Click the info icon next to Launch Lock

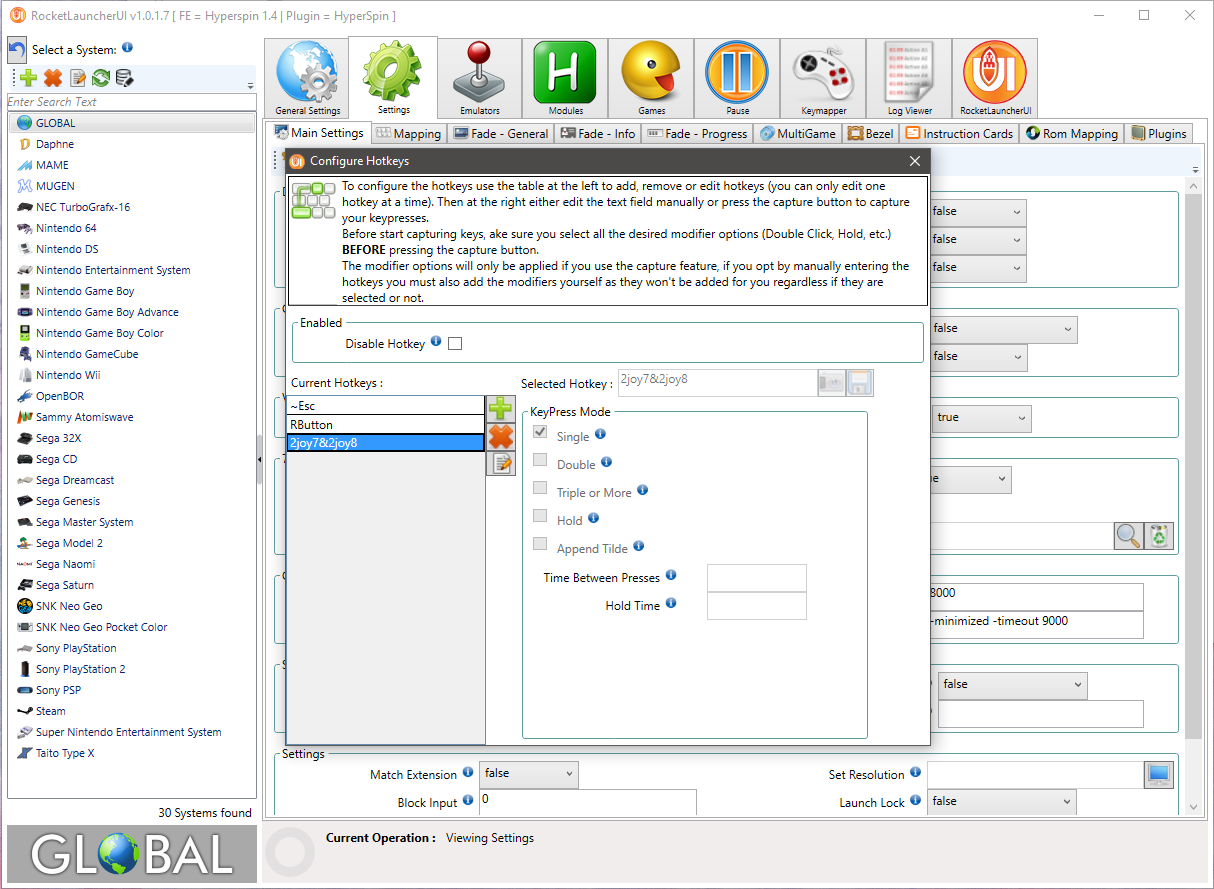pos(915,801)
